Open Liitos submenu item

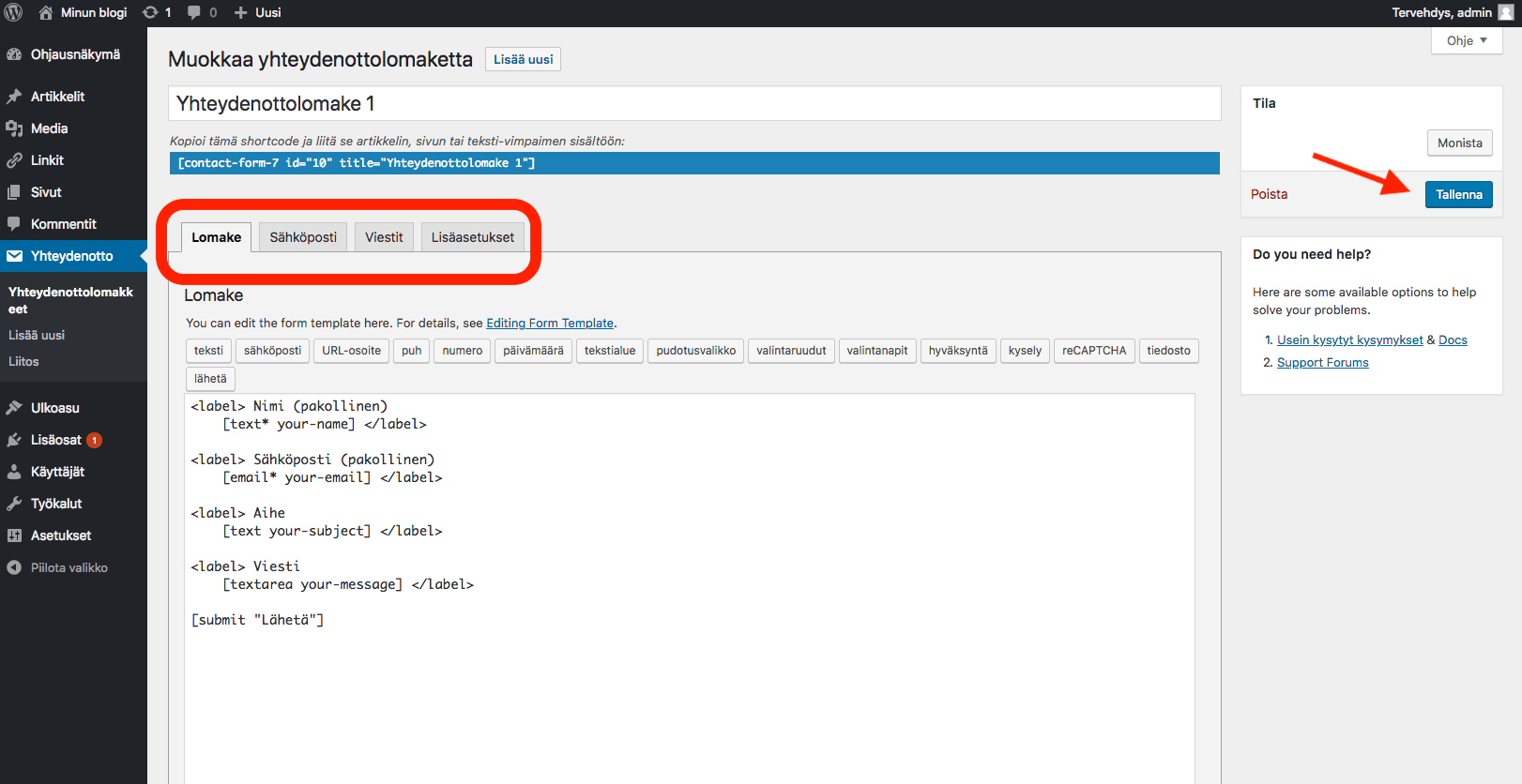(23, 361)
